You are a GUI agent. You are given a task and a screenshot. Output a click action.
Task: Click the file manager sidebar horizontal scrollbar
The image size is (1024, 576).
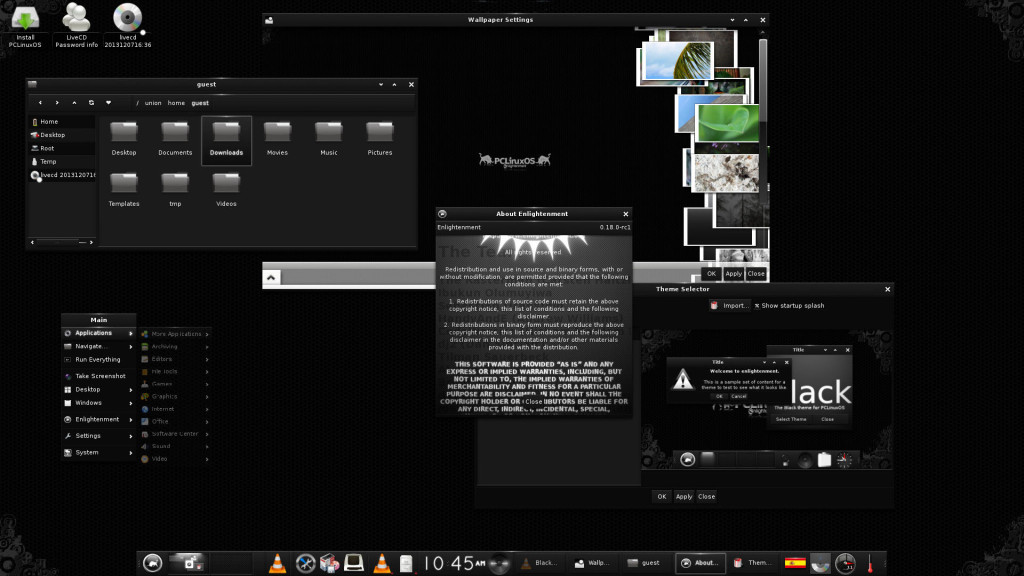(61, 242)
